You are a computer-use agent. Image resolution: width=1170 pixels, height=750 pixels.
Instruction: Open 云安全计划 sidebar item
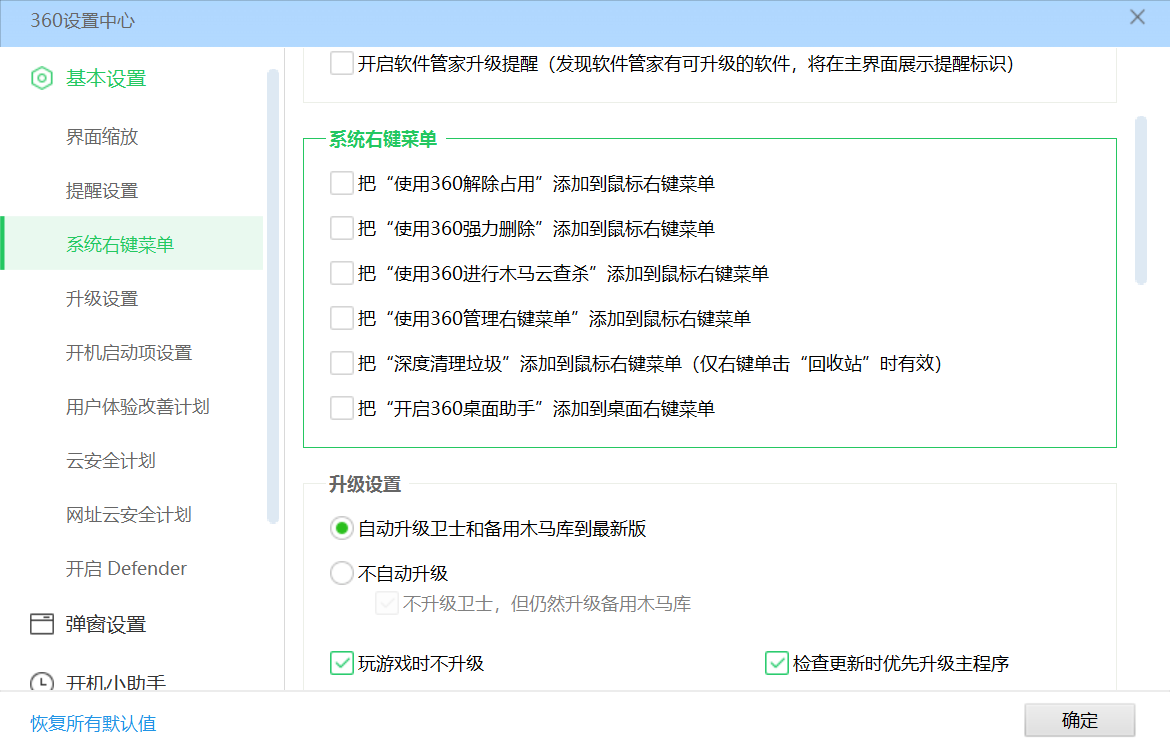pyautogui.click(x=111, y=460)
